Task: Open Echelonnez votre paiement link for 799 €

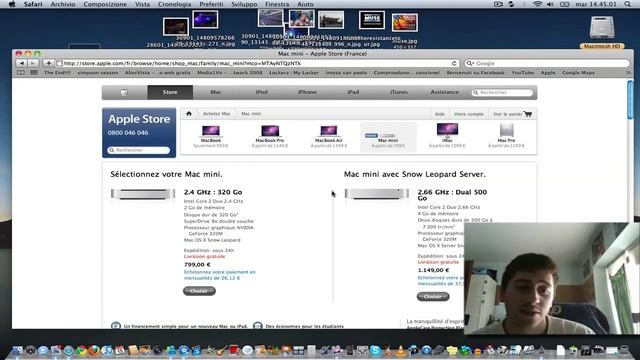Action: click(220, 275)
